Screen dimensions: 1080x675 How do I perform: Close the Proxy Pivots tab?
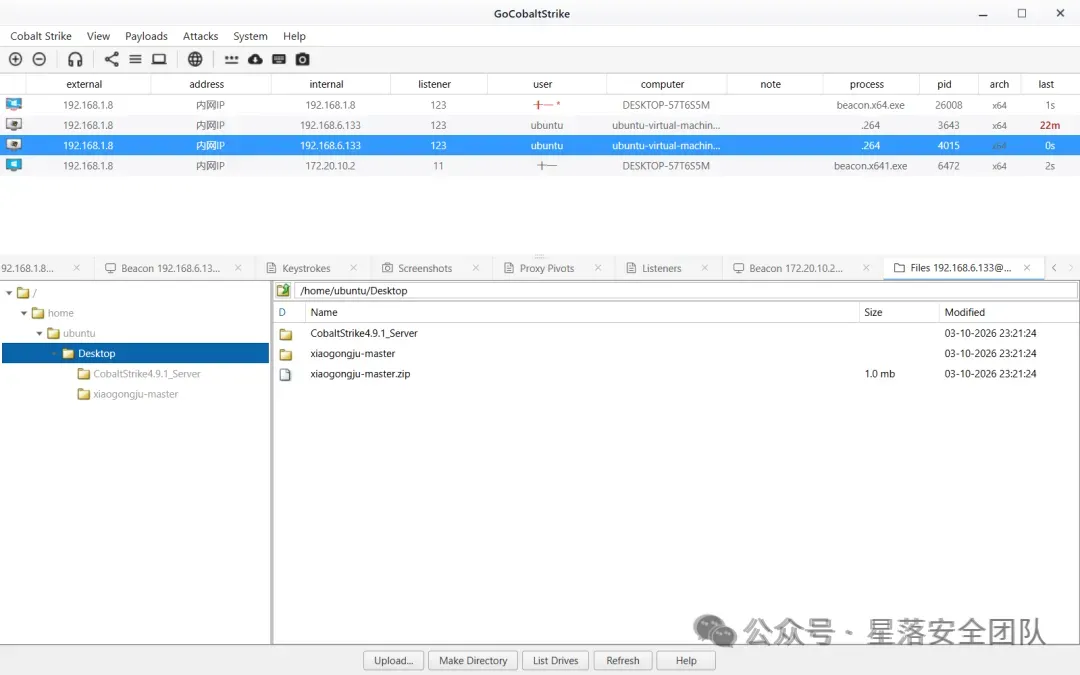coord(598,268)
